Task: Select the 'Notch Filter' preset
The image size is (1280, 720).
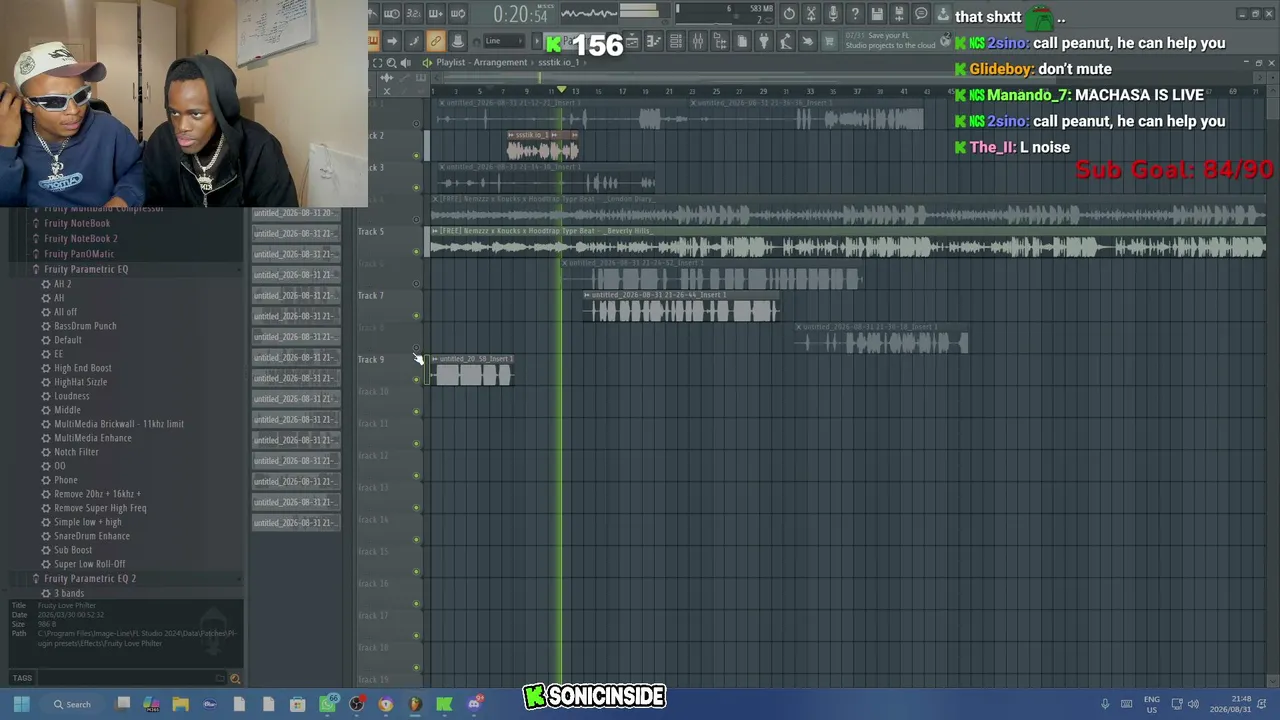Action: coord(76,452)
